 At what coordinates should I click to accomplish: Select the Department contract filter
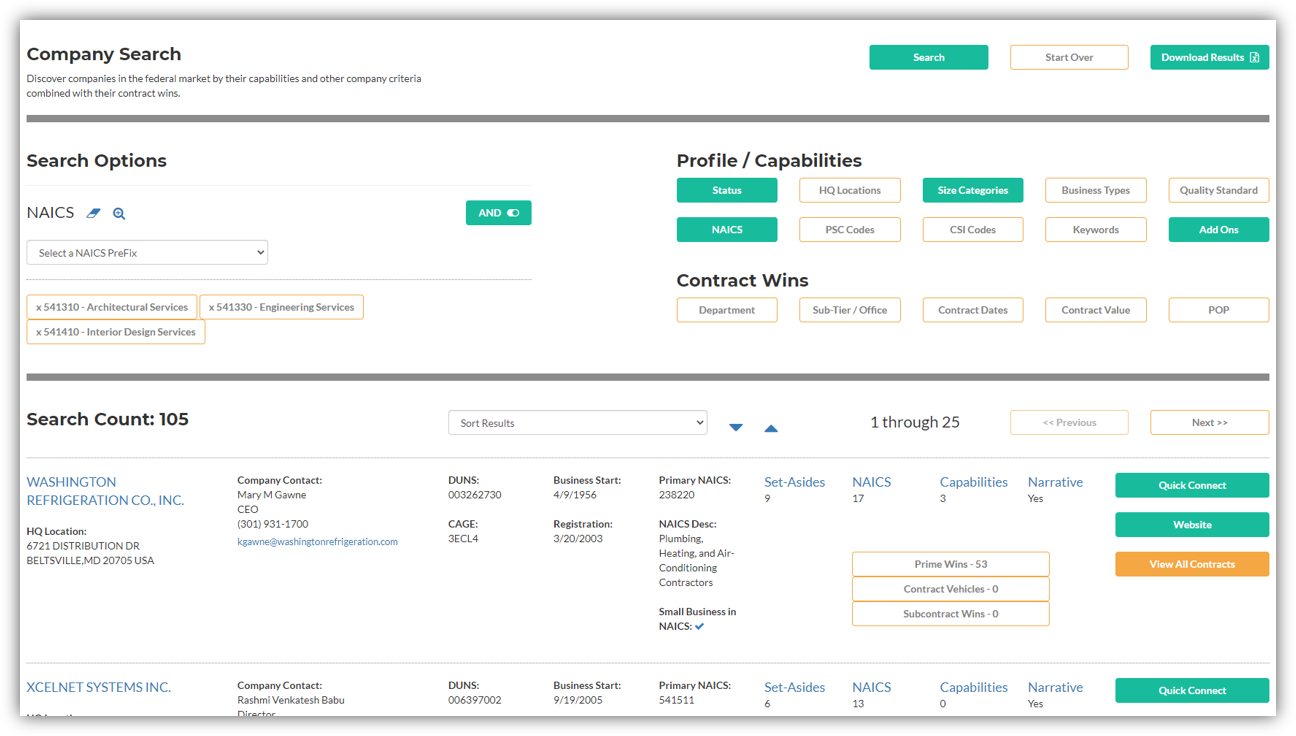[x=727, y=310]
